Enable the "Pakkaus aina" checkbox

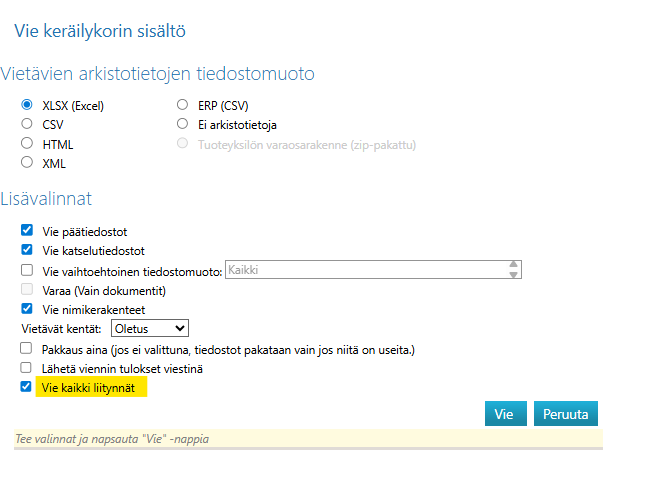[x=27, y=349]
